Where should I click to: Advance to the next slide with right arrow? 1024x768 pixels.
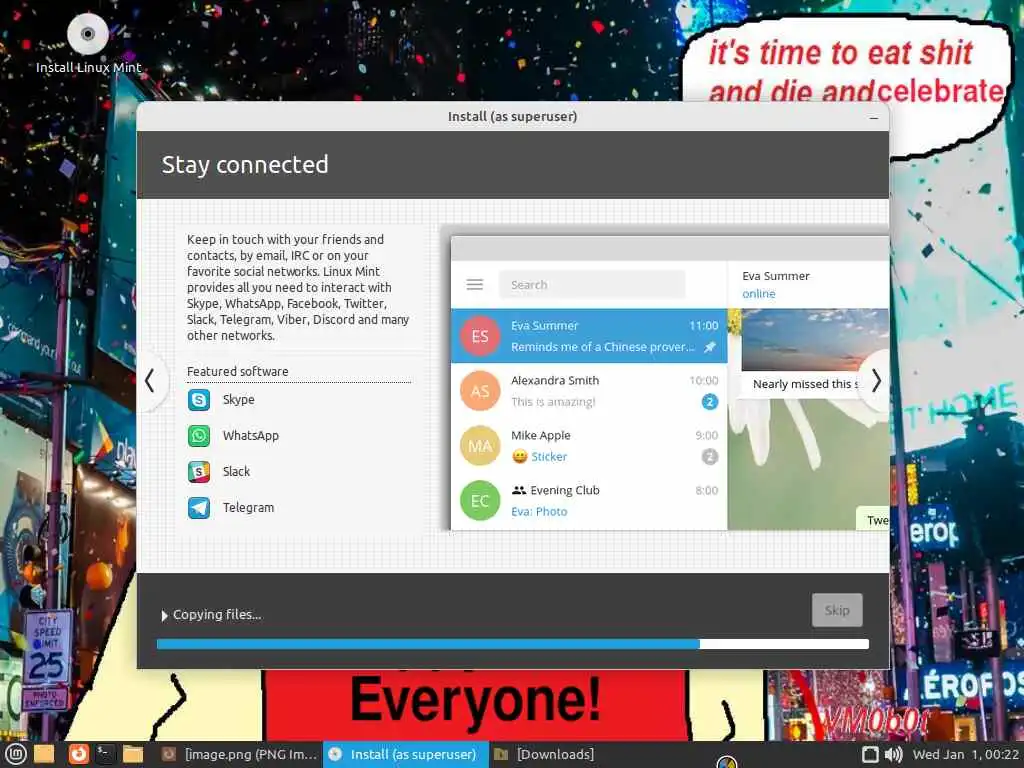pyautogui.click(x=876, y=381)
